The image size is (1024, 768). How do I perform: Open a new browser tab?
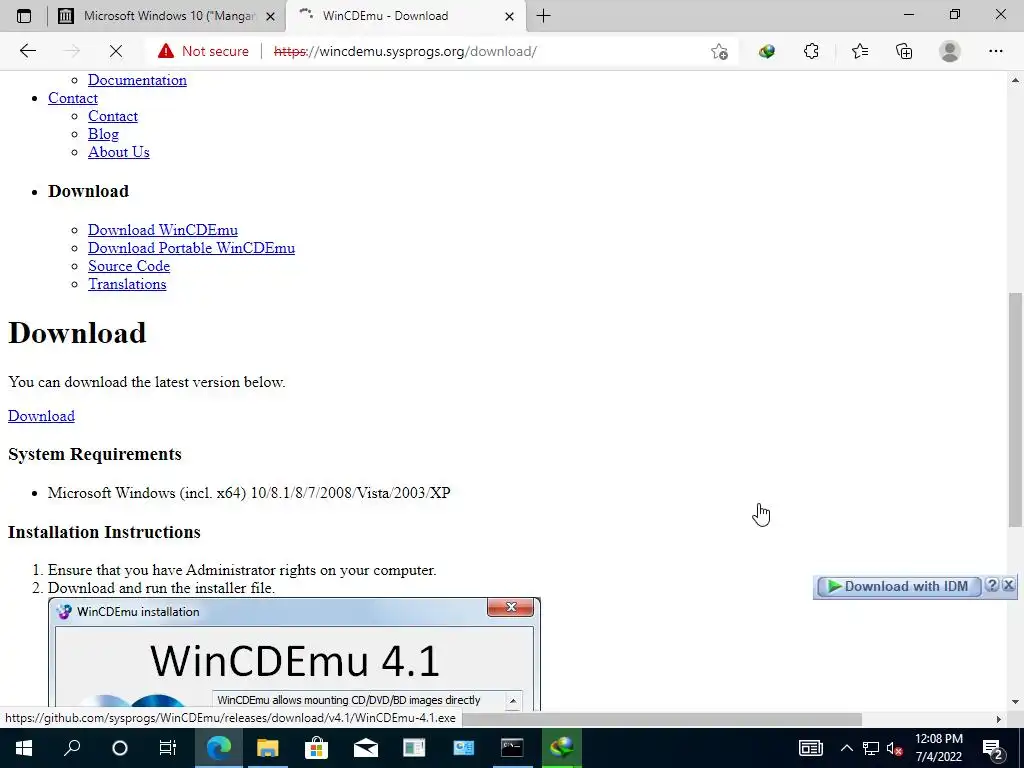click(x=543, y=16)
